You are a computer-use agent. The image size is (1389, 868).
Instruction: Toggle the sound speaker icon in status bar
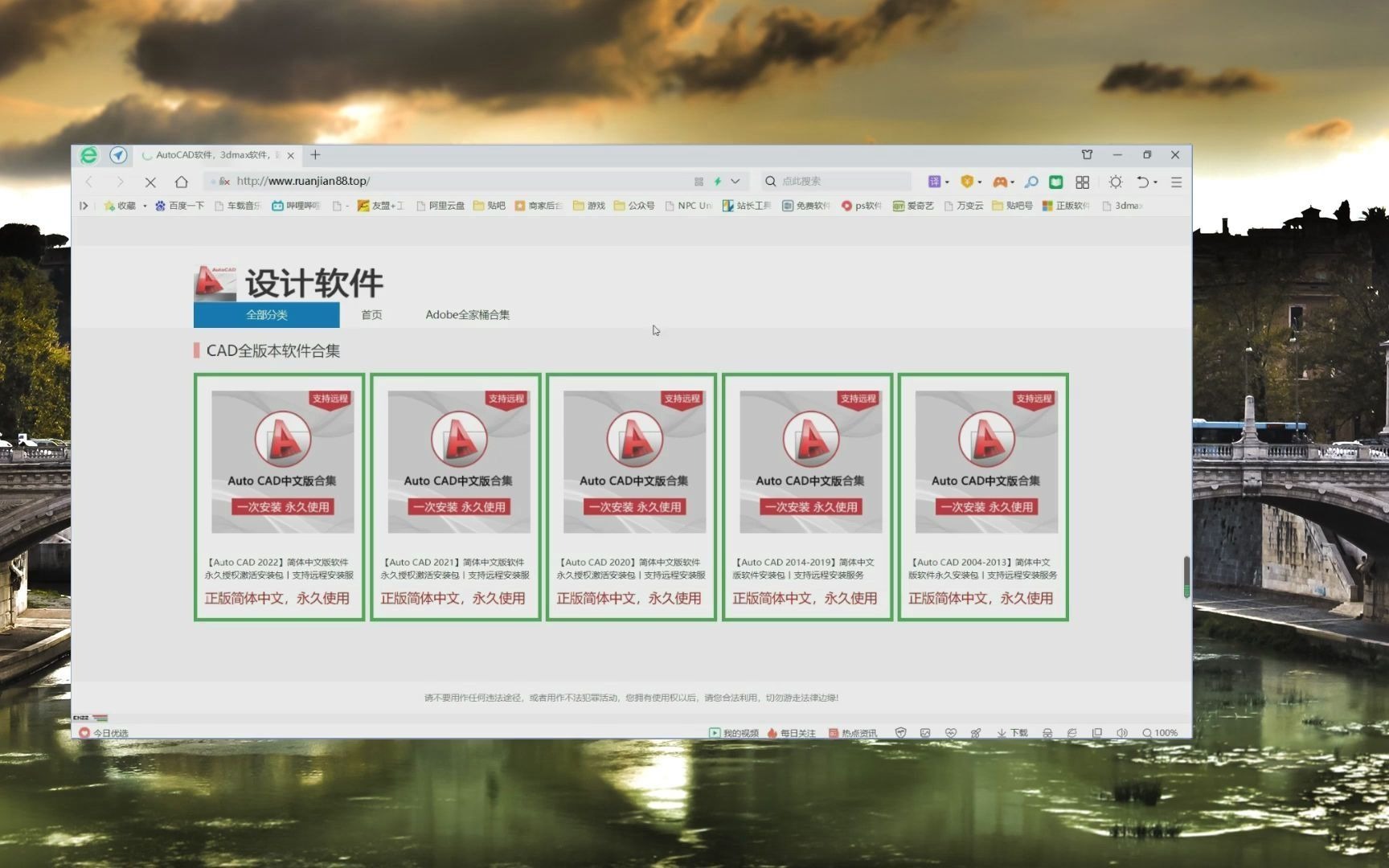1123,733
